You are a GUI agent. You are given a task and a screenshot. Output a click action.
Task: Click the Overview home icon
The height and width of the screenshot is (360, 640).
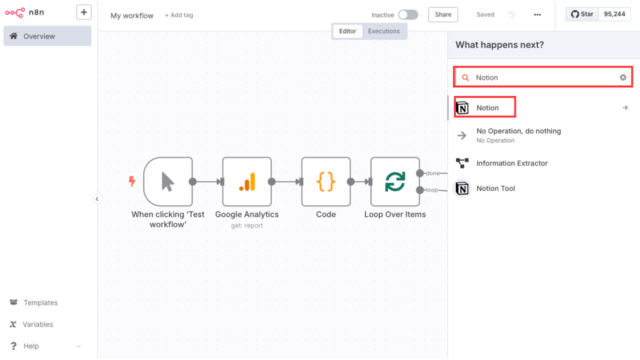click(x=13, y=36)
